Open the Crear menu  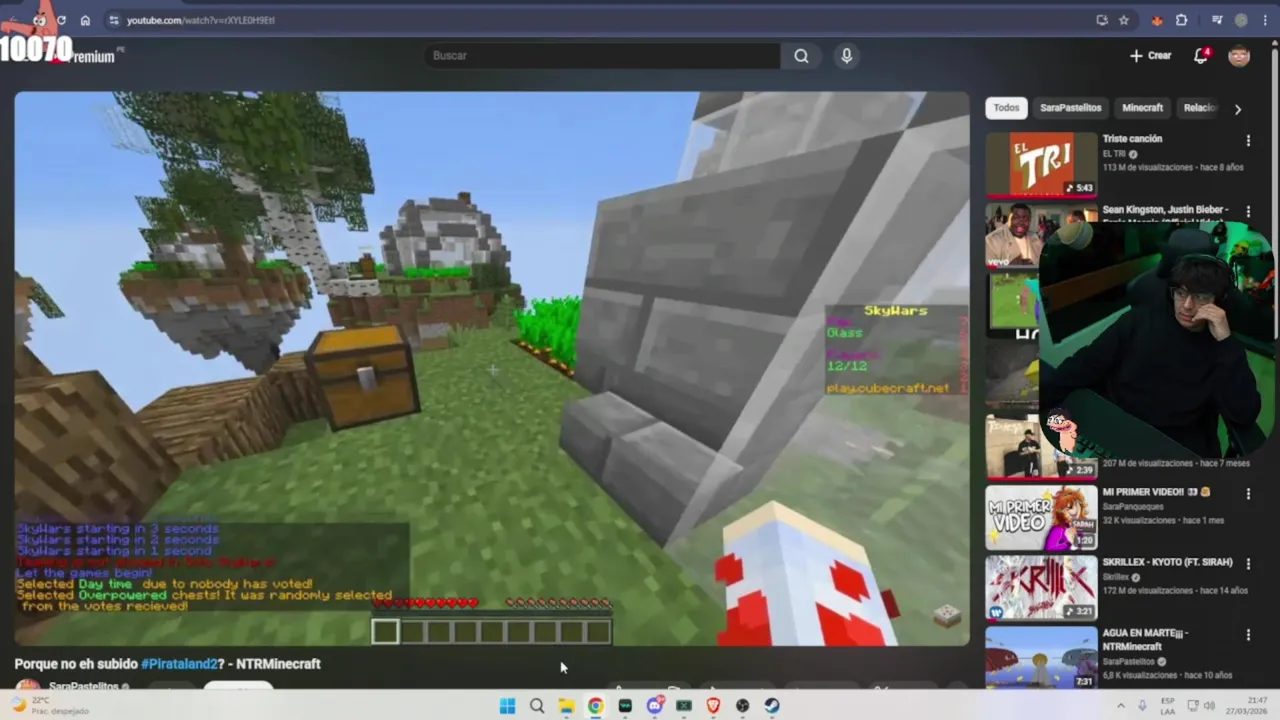1150,56
